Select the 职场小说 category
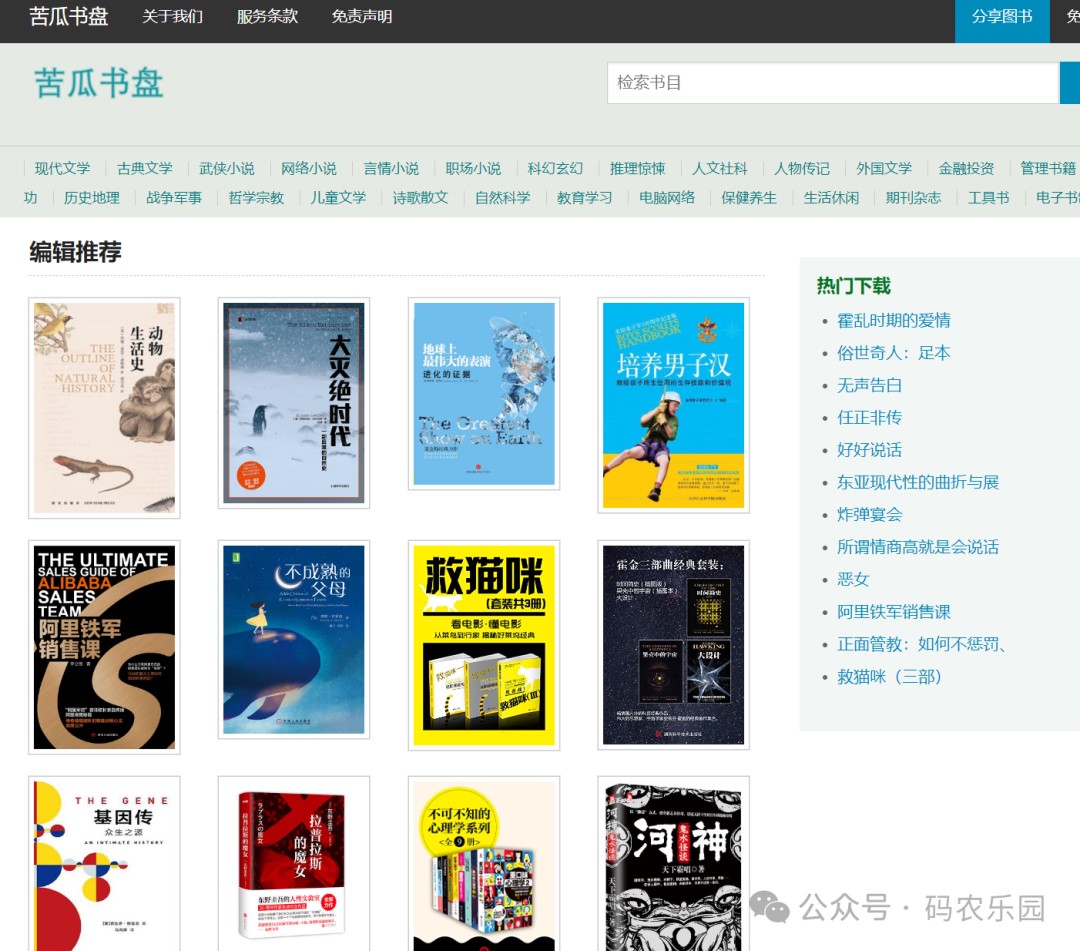1080x951 pixels. (x=473, y=168)
